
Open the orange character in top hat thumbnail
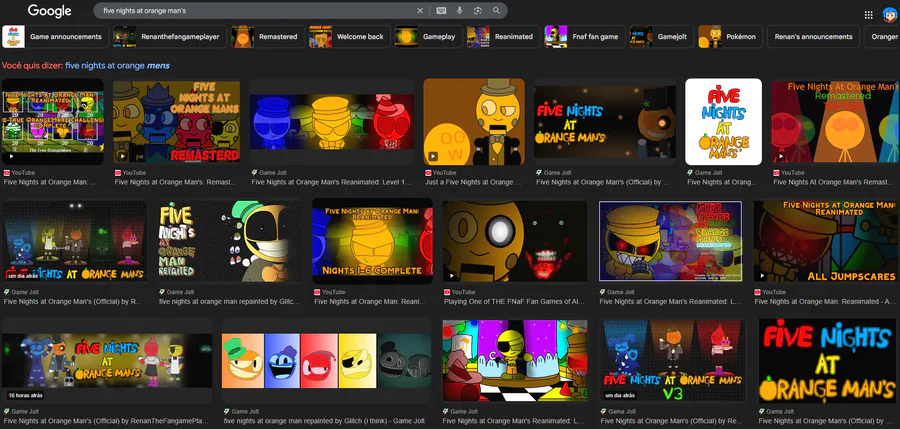point(474,122)
